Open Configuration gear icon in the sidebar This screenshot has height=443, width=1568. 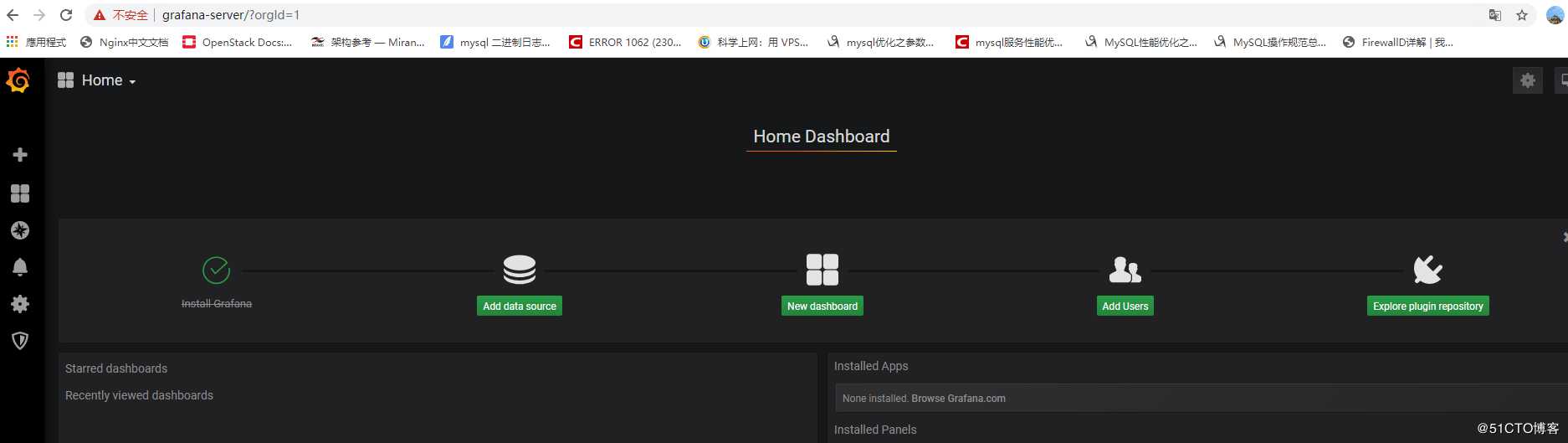[20, 304]
